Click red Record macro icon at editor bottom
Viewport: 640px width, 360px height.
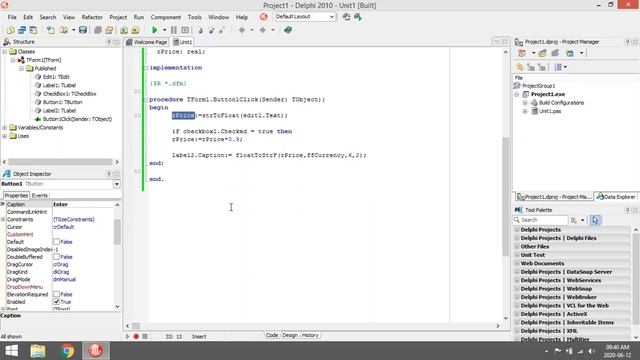(x=136, y=336)
